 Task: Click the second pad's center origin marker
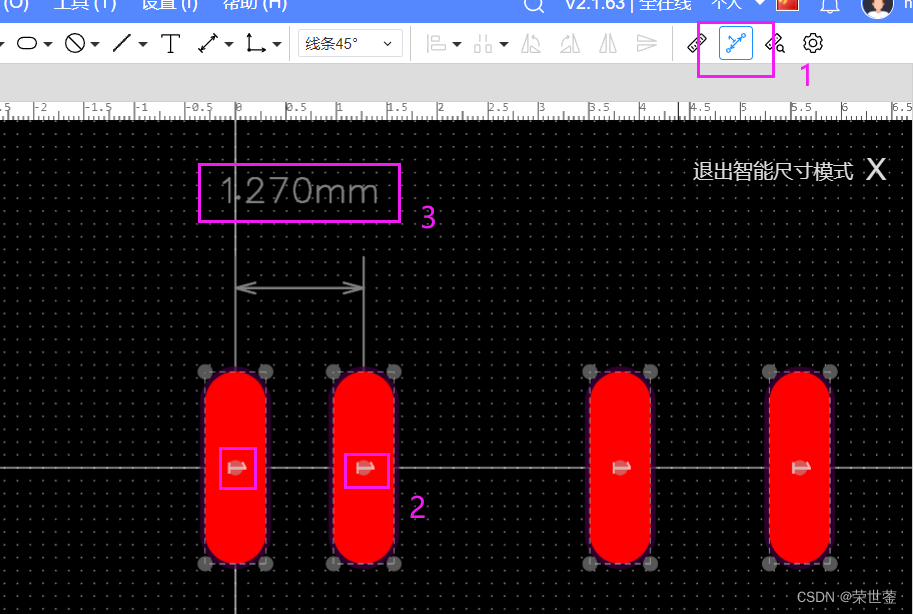tap(365, 468)
